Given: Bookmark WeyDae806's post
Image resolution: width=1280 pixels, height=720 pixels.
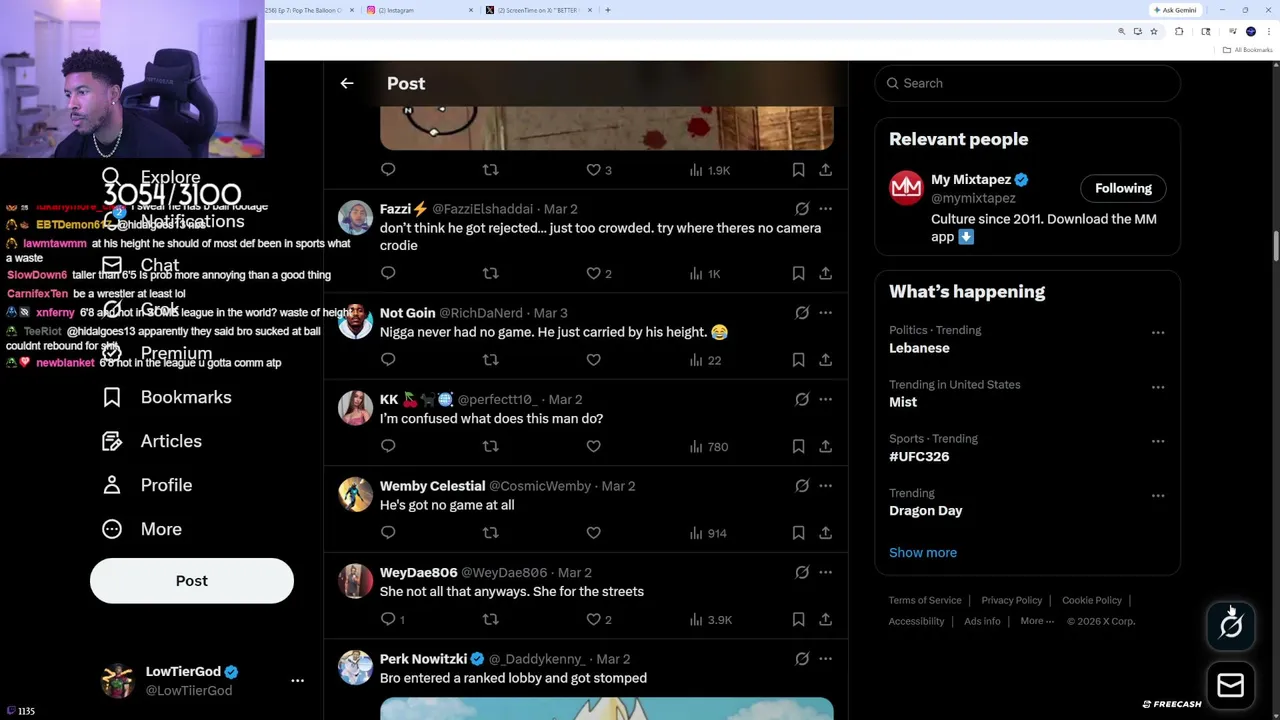Looking at the screenshot, I should coord(798,620).
